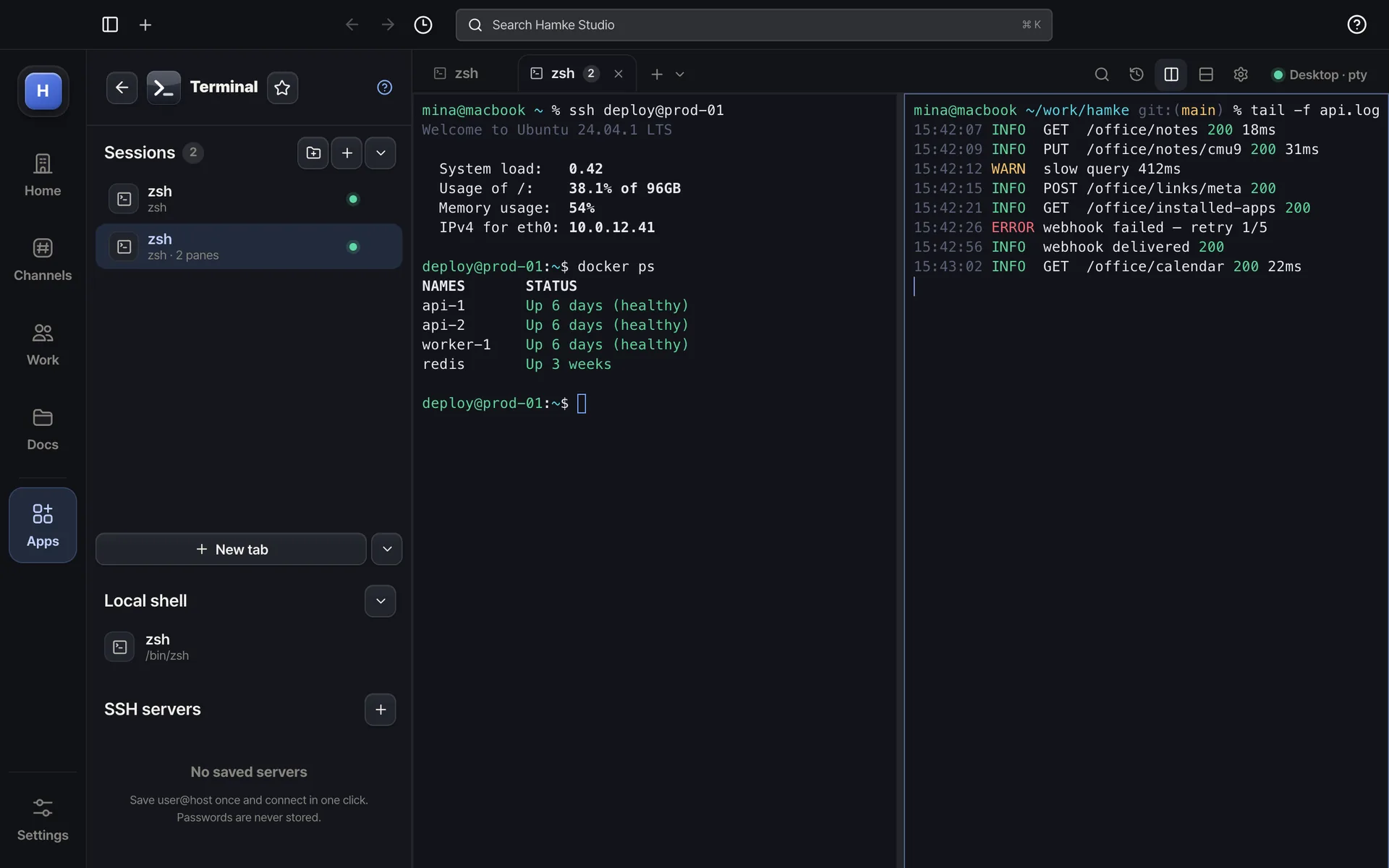Open Docs in the left sidebar
This screenshot has height=868, width=1389.
coord(43,429)
